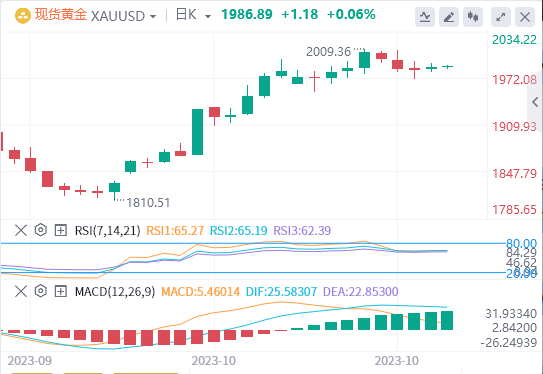Click the 1785.65 price axis label
The image size is (543, 374).
(x=514, y=210)
